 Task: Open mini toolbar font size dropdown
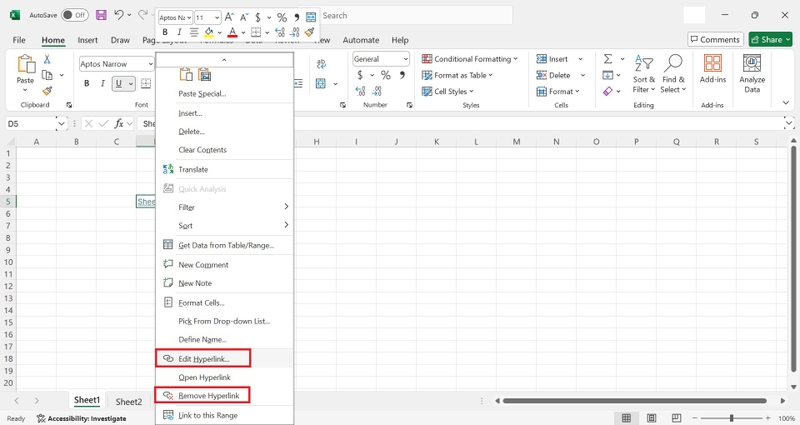coord(217,17)
